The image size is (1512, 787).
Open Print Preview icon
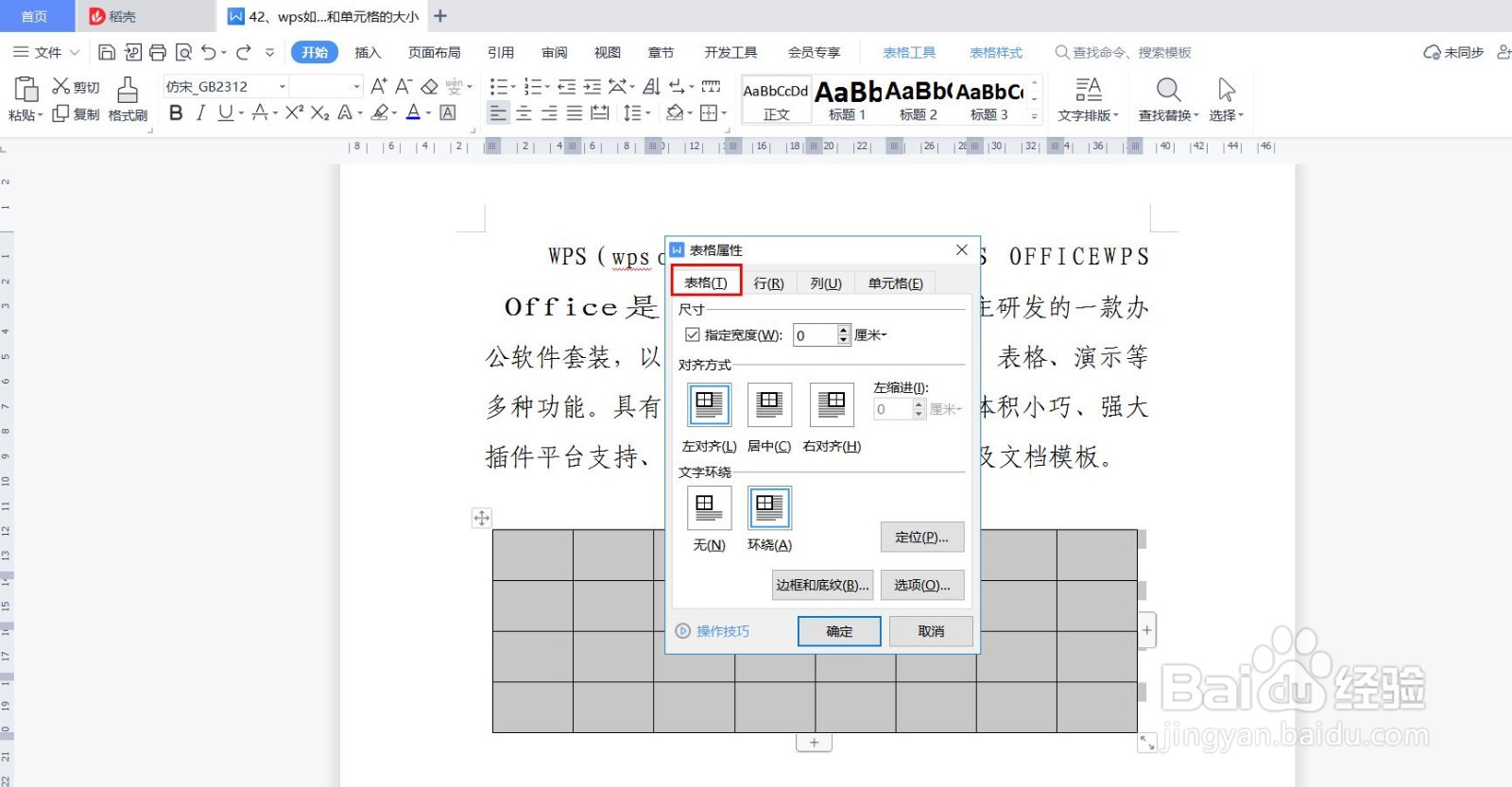[x=183, y=52]
